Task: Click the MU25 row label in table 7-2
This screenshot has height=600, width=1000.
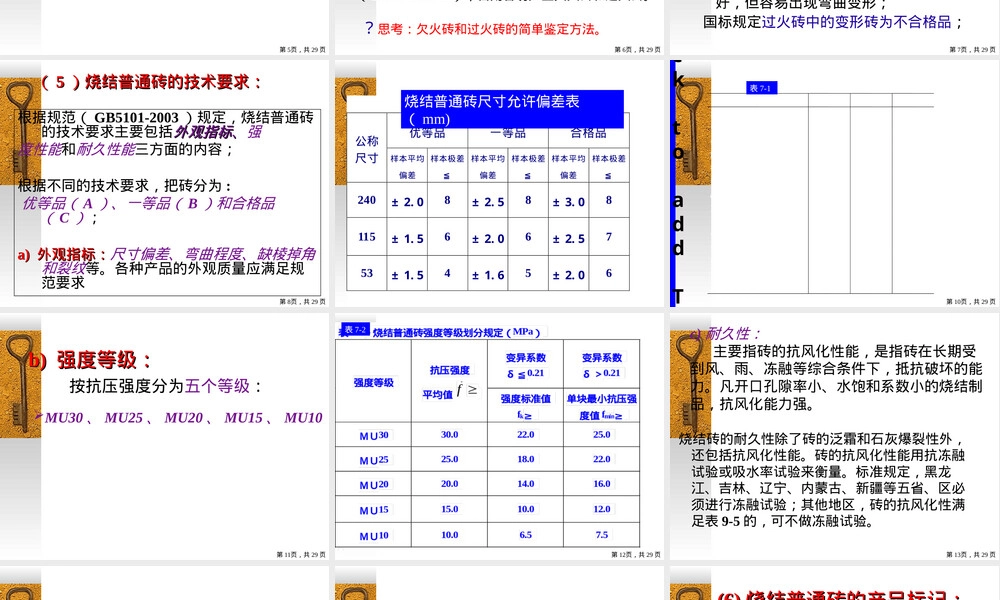Action: [x=374, y=460]
